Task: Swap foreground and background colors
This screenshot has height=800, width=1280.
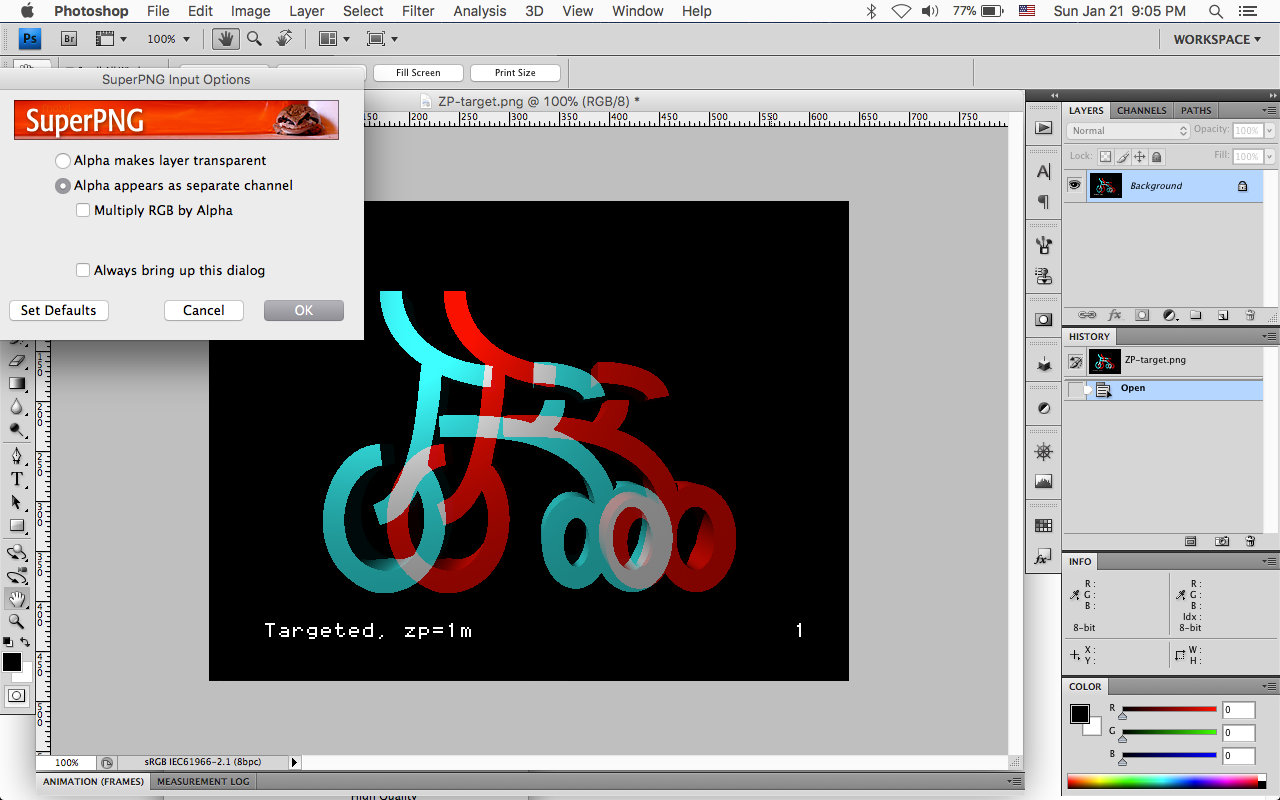Action: click(25, 642)
